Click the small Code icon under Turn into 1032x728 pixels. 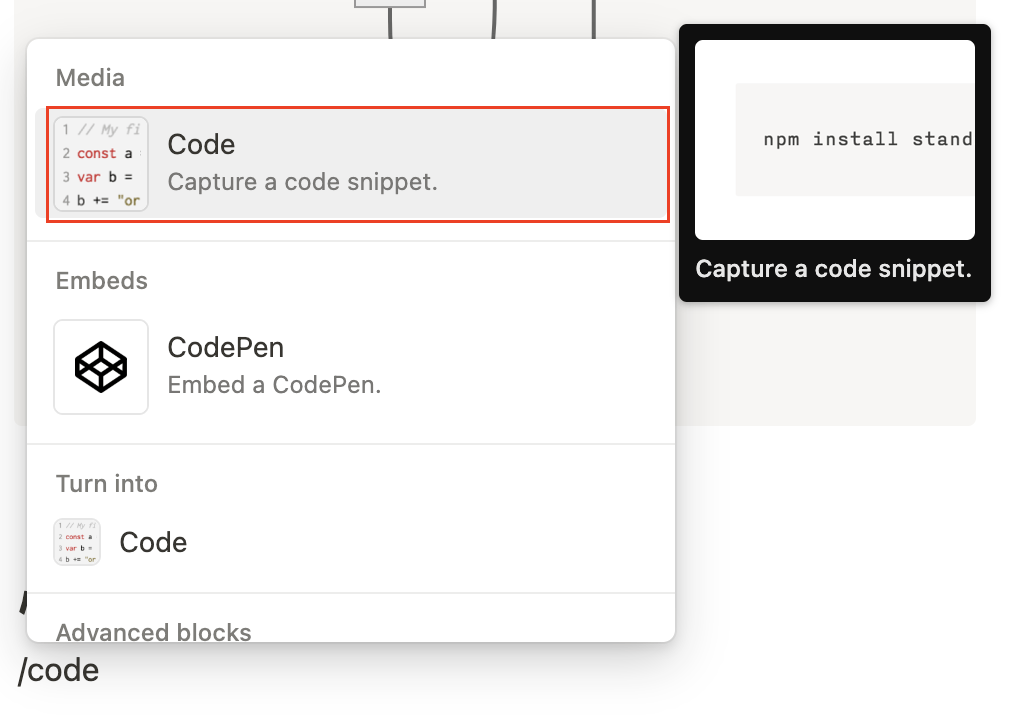pyautogui.click(x=77, y=542)
